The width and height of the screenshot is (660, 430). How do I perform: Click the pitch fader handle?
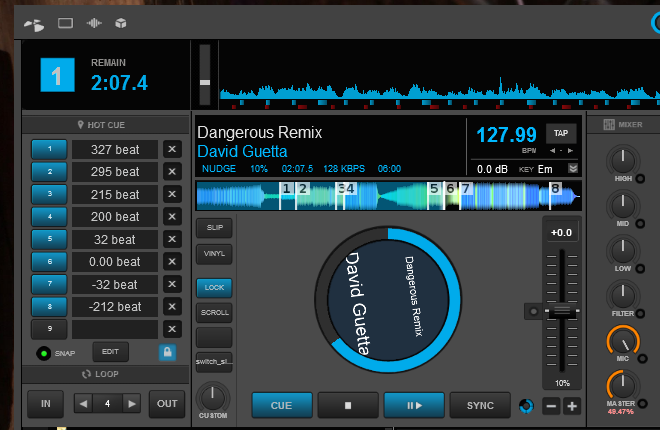click(562, 311)
